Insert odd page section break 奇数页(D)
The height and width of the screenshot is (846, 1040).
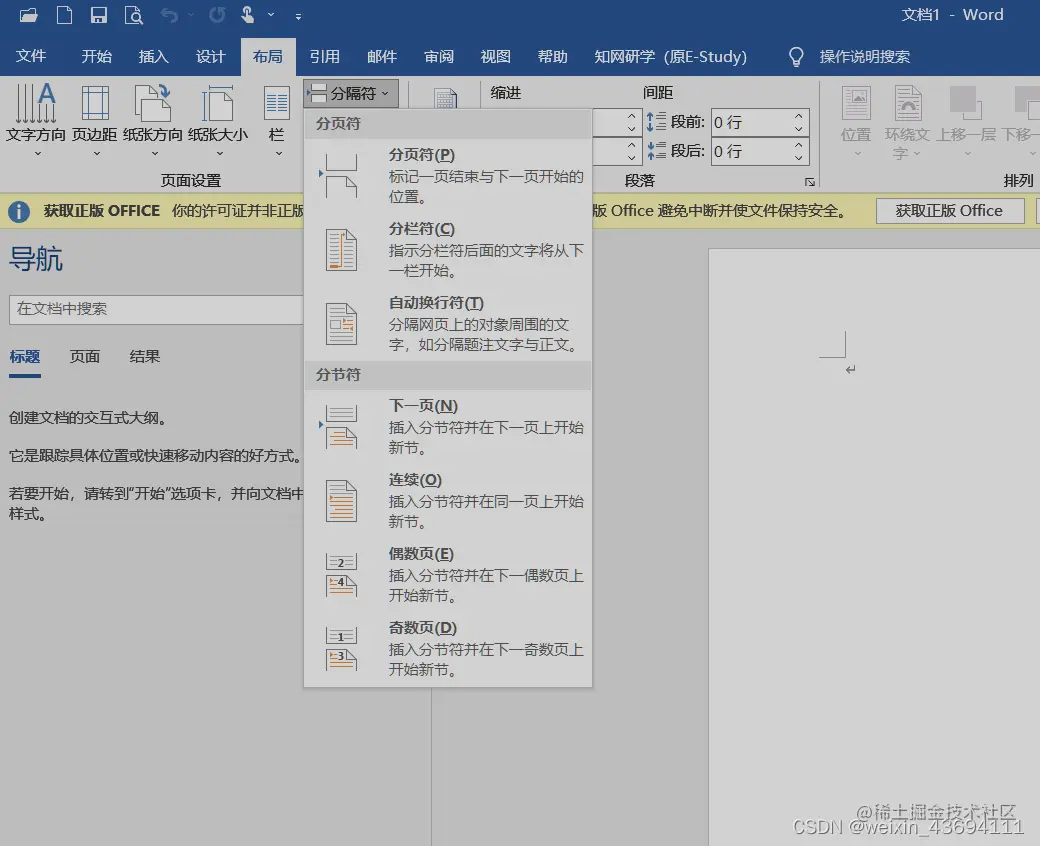click(x=448, y=648)
